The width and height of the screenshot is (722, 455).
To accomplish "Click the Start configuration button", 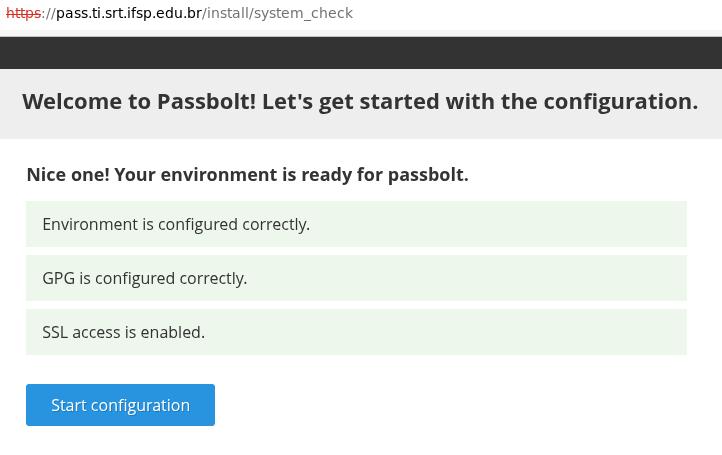I will [120, 405].
